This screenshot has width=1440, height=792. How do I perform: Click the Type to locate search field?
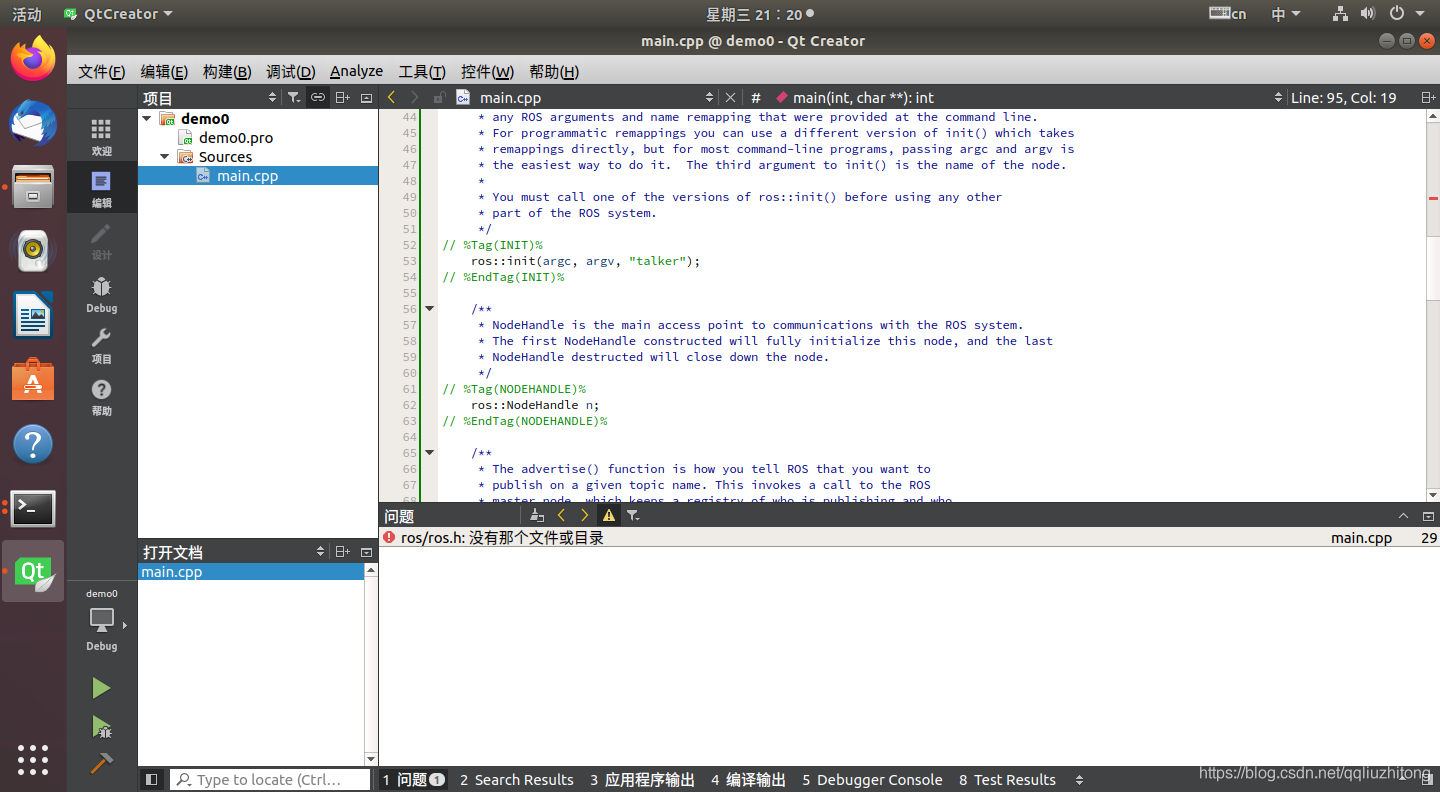(x=270, y=780)
